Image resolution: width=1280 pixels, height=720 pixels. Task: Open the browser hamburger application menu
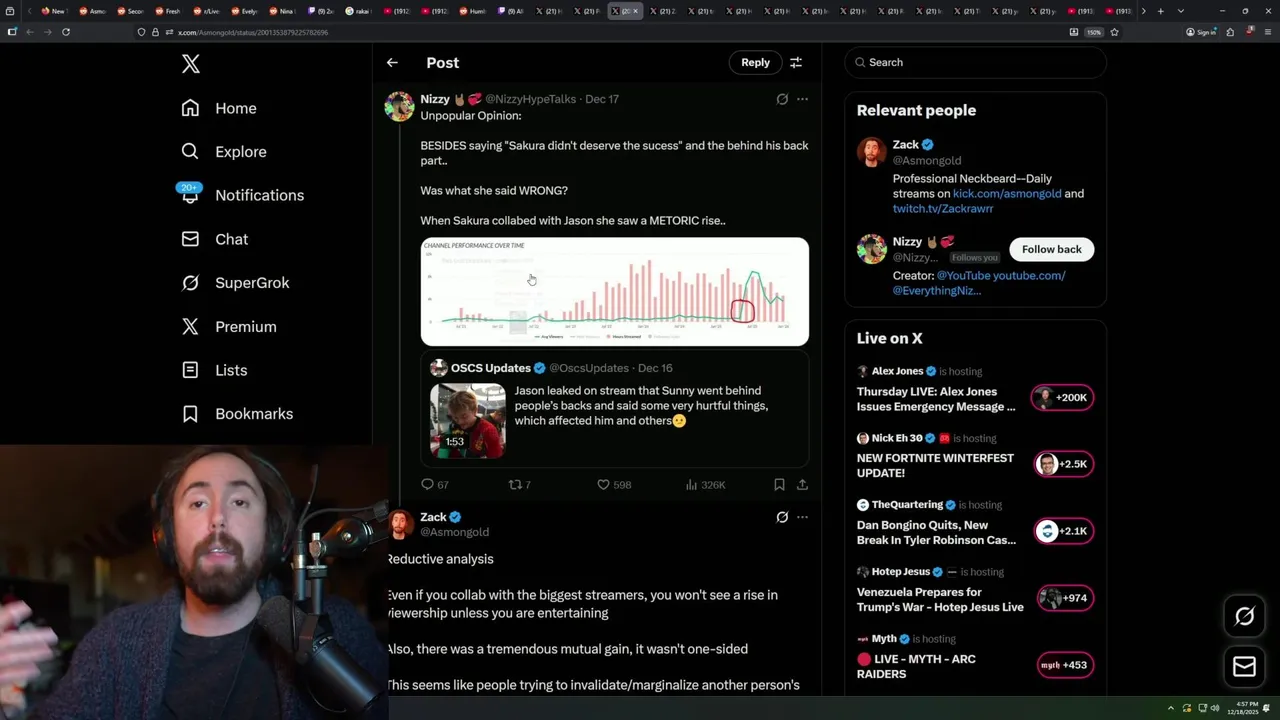click(x=1266, y=32)
